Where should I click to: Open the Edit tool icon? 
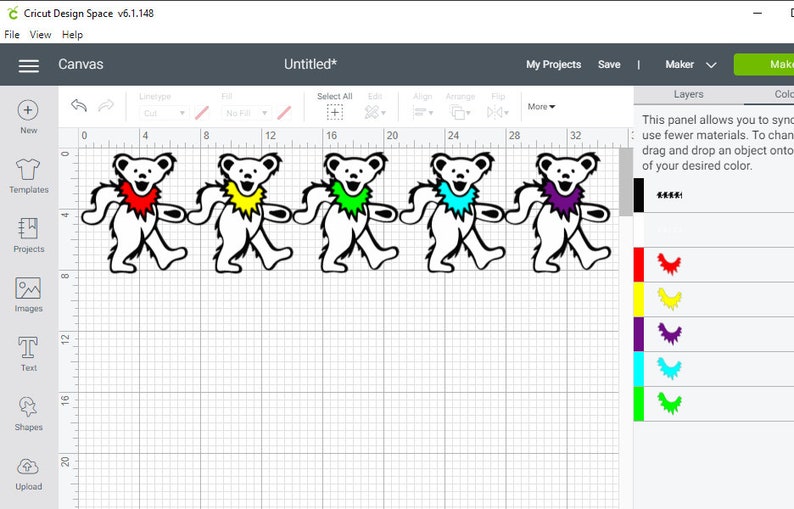(x=375, y=112)
